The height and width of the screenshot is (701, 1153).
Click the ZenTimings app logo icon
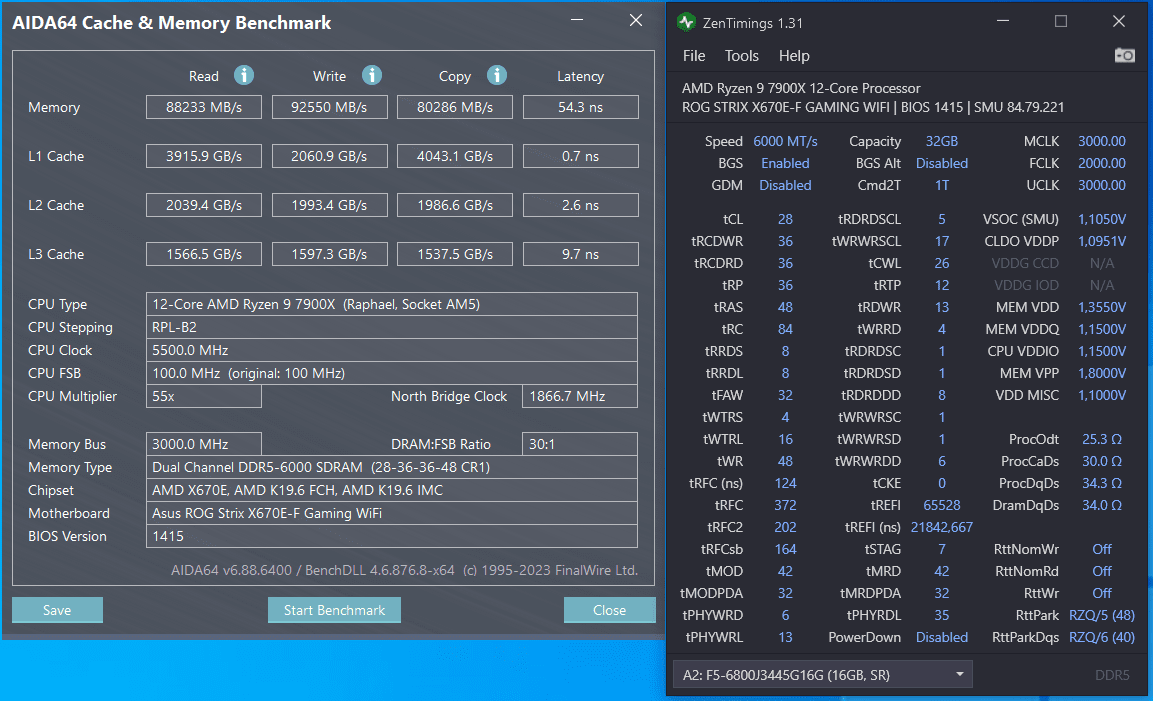pyautogui.click(x=686, y=22)
